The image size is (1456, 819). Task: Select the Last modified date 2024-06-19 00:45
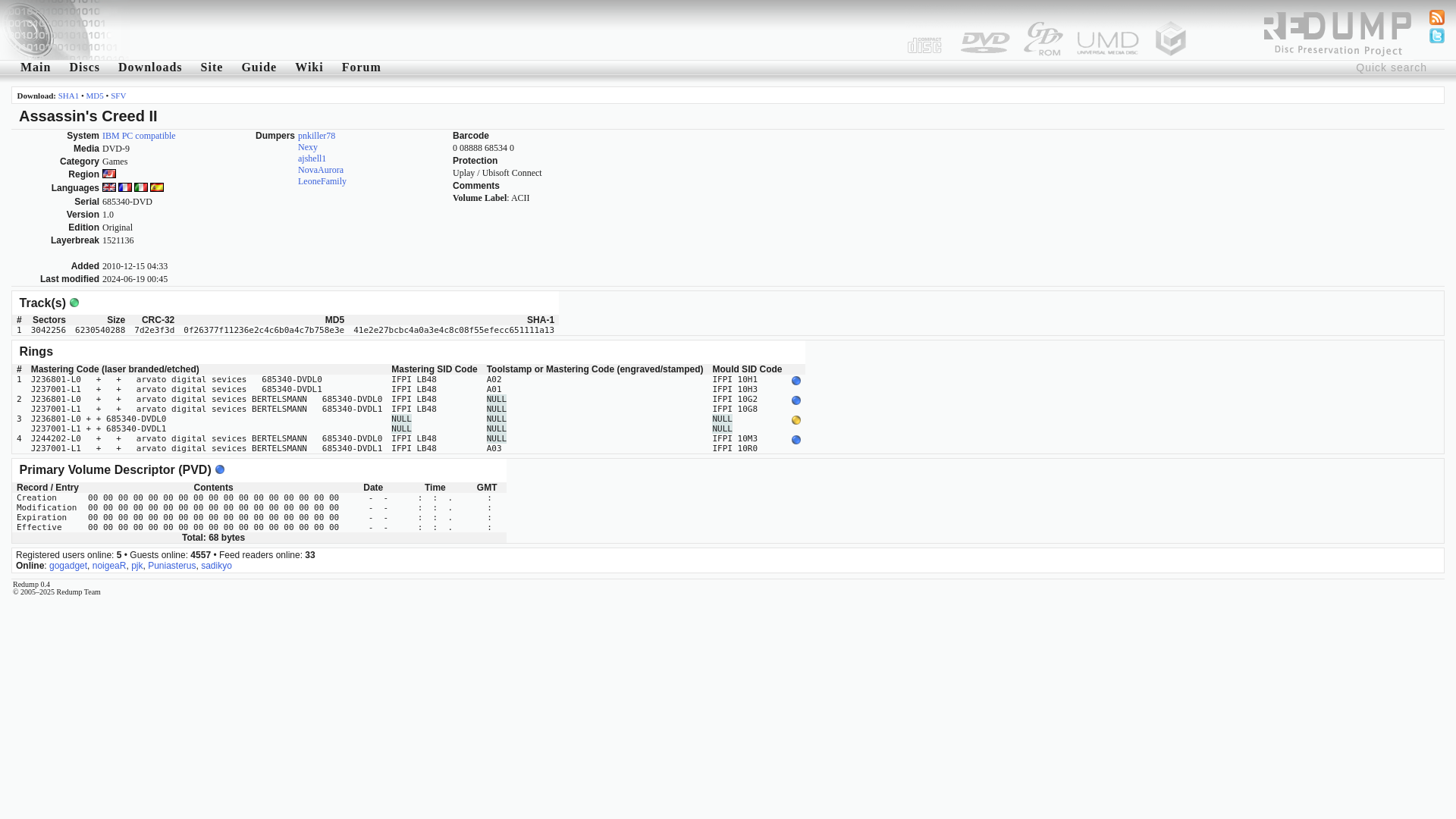click(135, 279)
